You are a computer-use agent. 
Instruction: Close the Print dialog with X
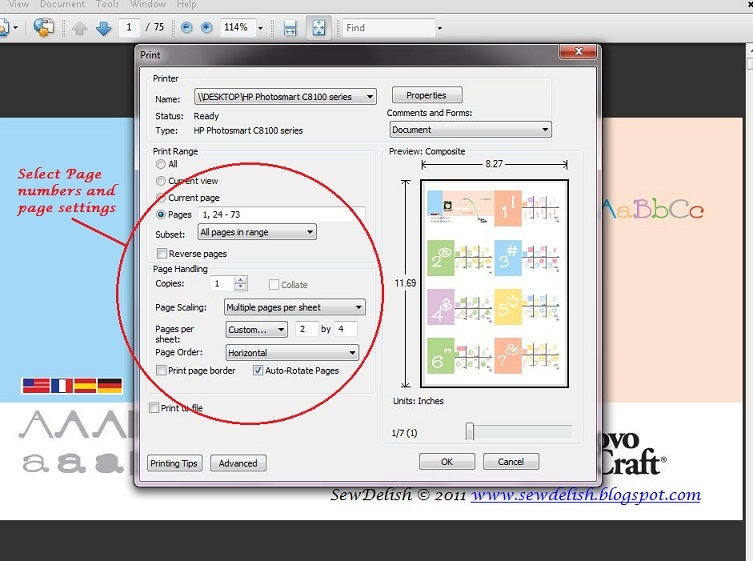pyautogui.click(x=579, y=51)
